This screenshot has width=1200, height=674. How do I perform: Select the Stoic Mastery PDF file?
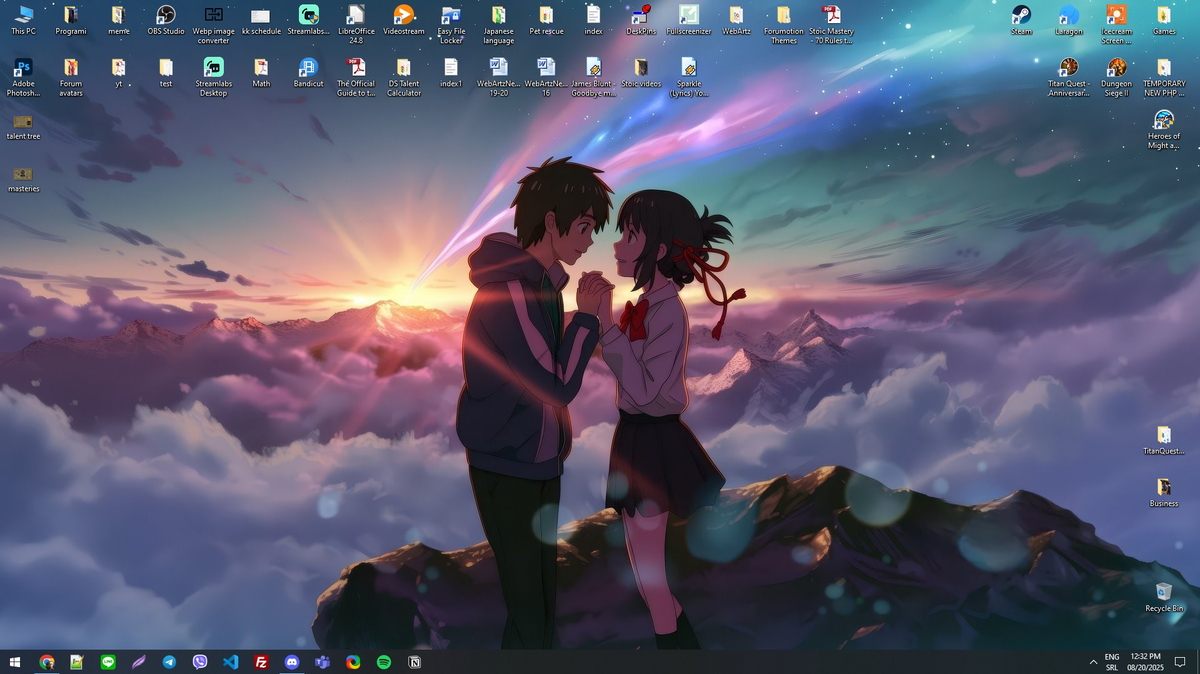(831, 25)
